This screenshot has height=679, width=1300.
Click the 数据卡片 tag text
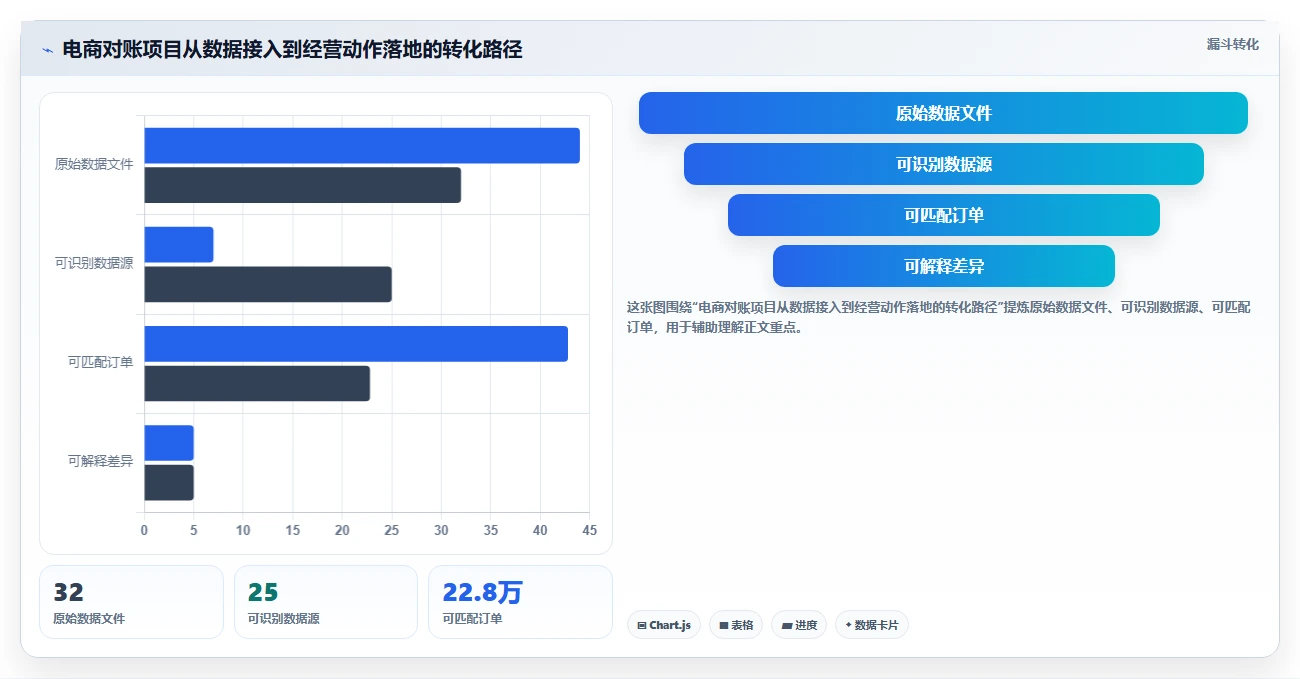click(x=877, y=626)
